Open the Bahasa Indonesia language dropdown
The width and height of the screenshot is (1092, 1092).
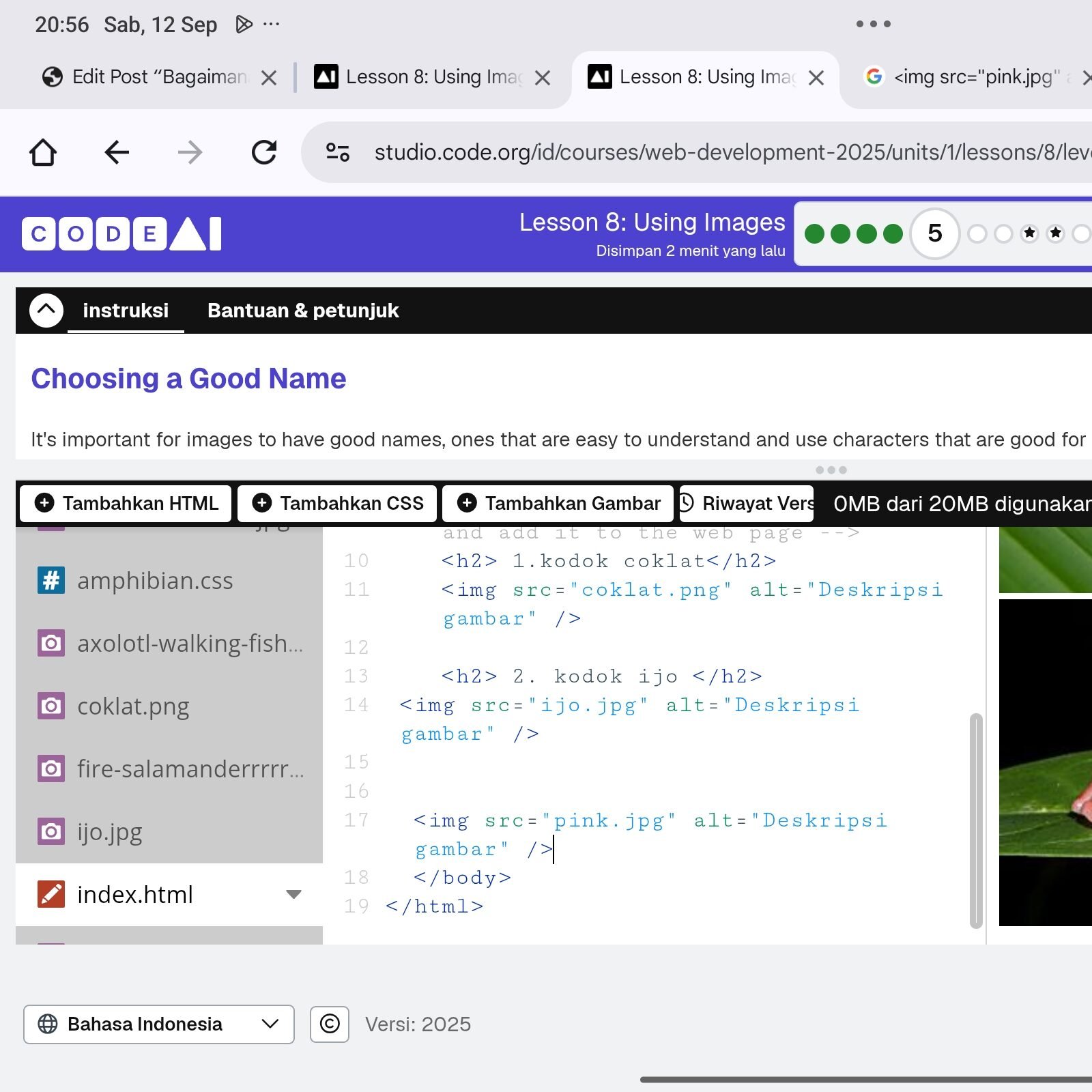point(159,1024)
